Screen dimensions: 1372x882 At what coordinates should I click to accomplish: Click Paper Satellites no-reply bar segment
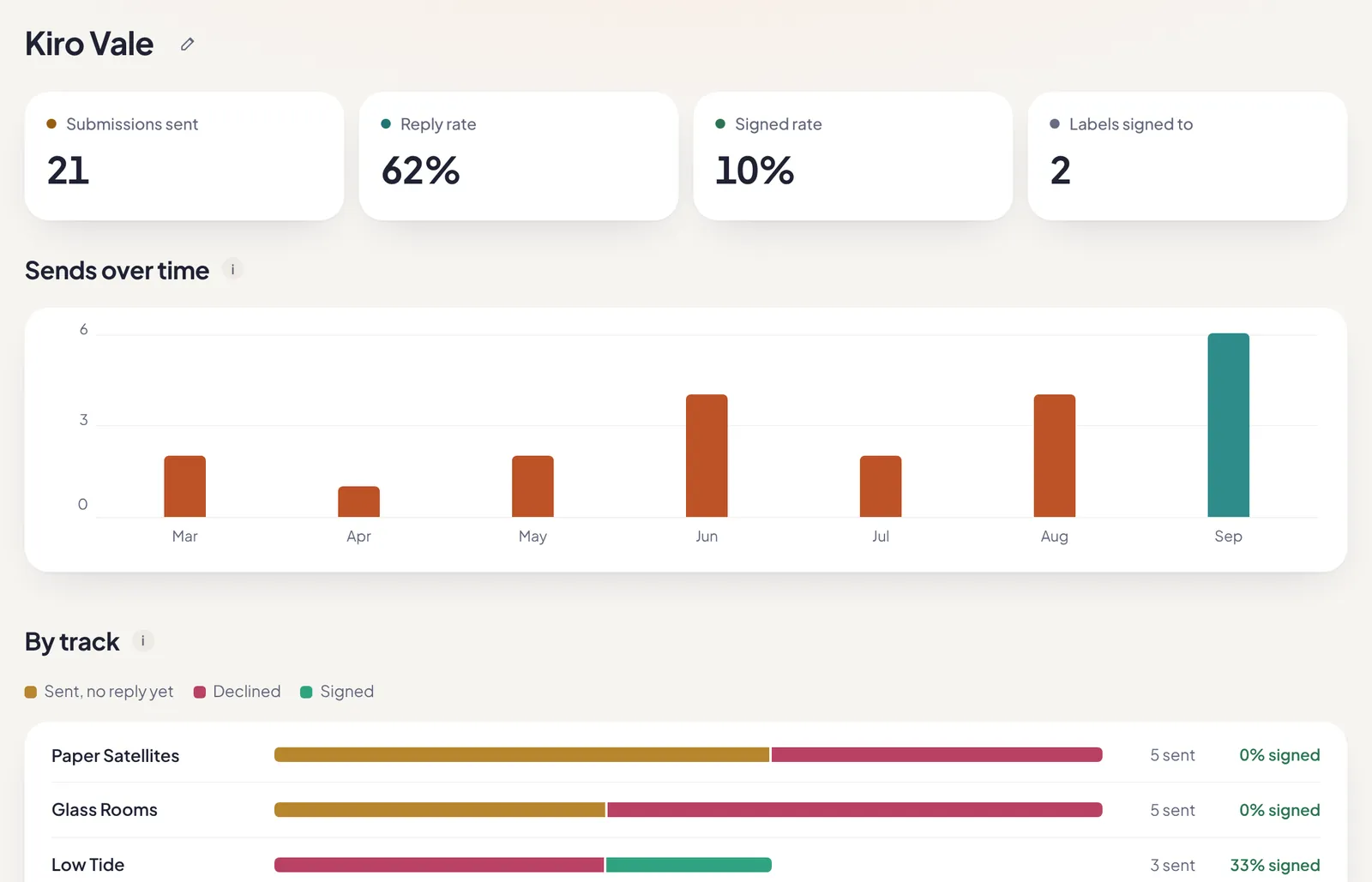(521, 755)
